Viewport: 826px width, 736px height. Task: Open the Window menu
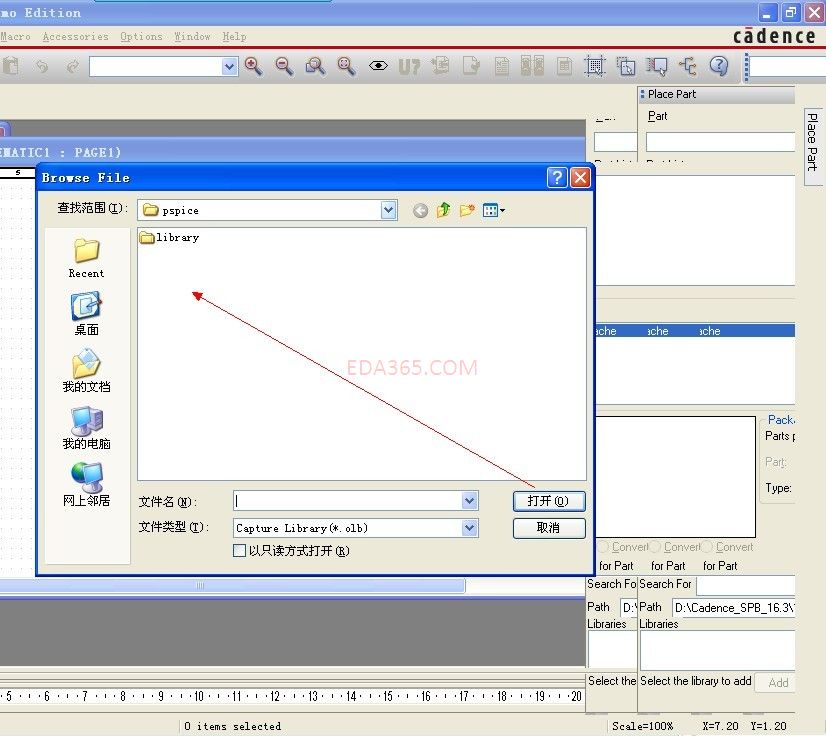click(x=192, y=36)
